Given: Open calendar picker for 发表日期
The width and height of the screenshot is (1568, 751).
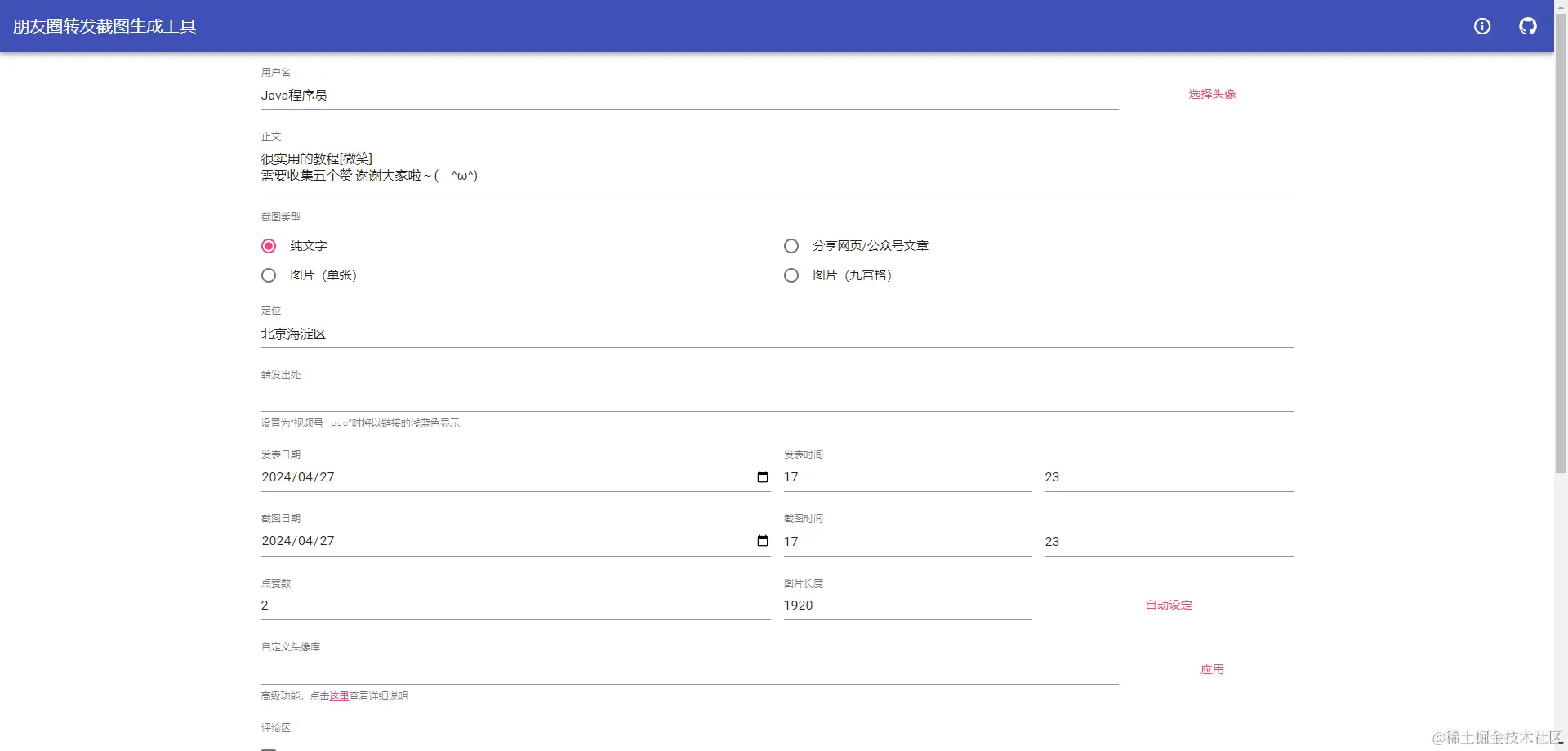Looking at the screenshot, I should (x=763, y=477).
